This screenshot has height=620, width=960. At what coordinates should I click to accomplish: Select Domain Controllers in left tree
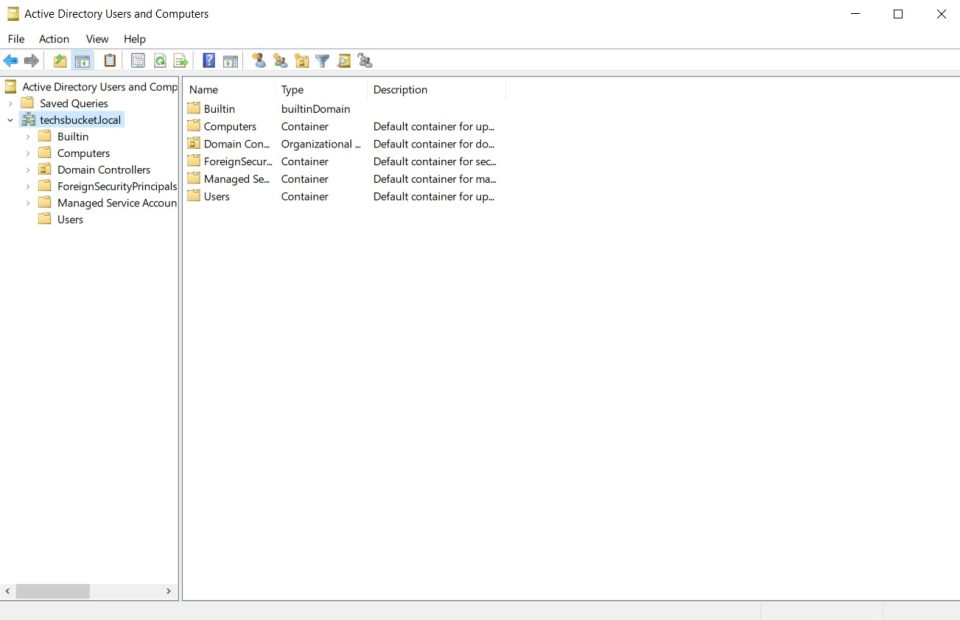pos(103,170)
